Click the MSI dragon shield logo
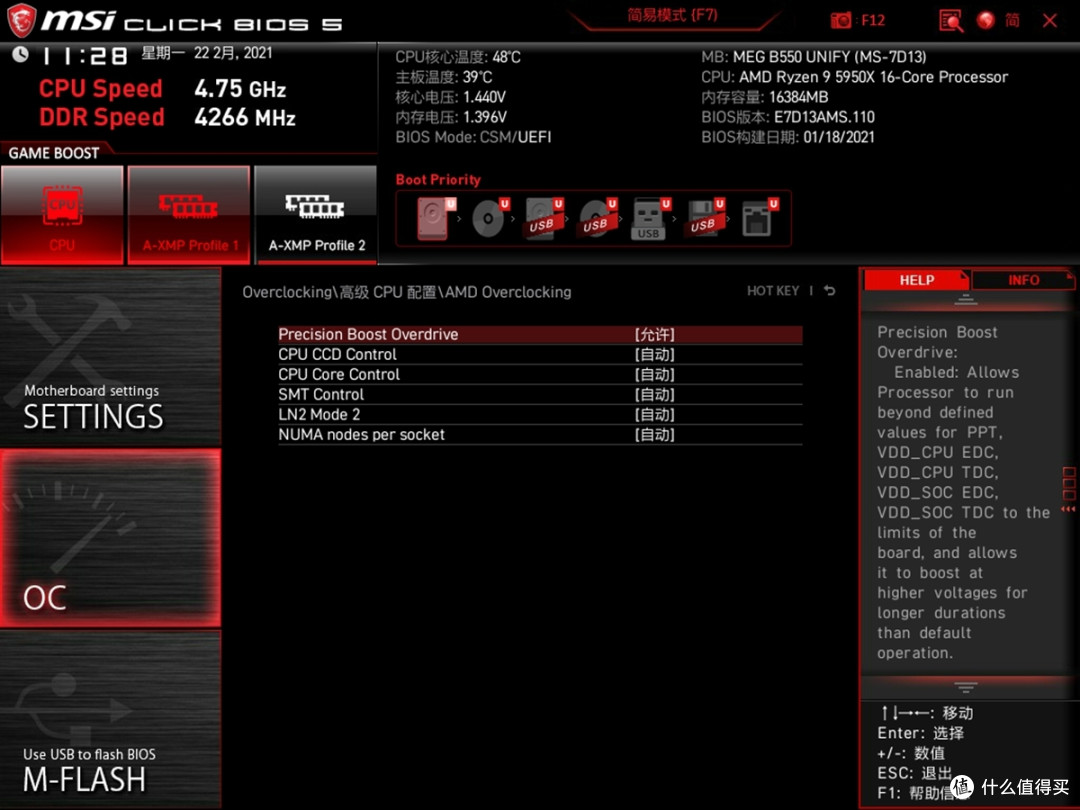Viewport: 1080px width, 810px height. click(x=21, y=21)
